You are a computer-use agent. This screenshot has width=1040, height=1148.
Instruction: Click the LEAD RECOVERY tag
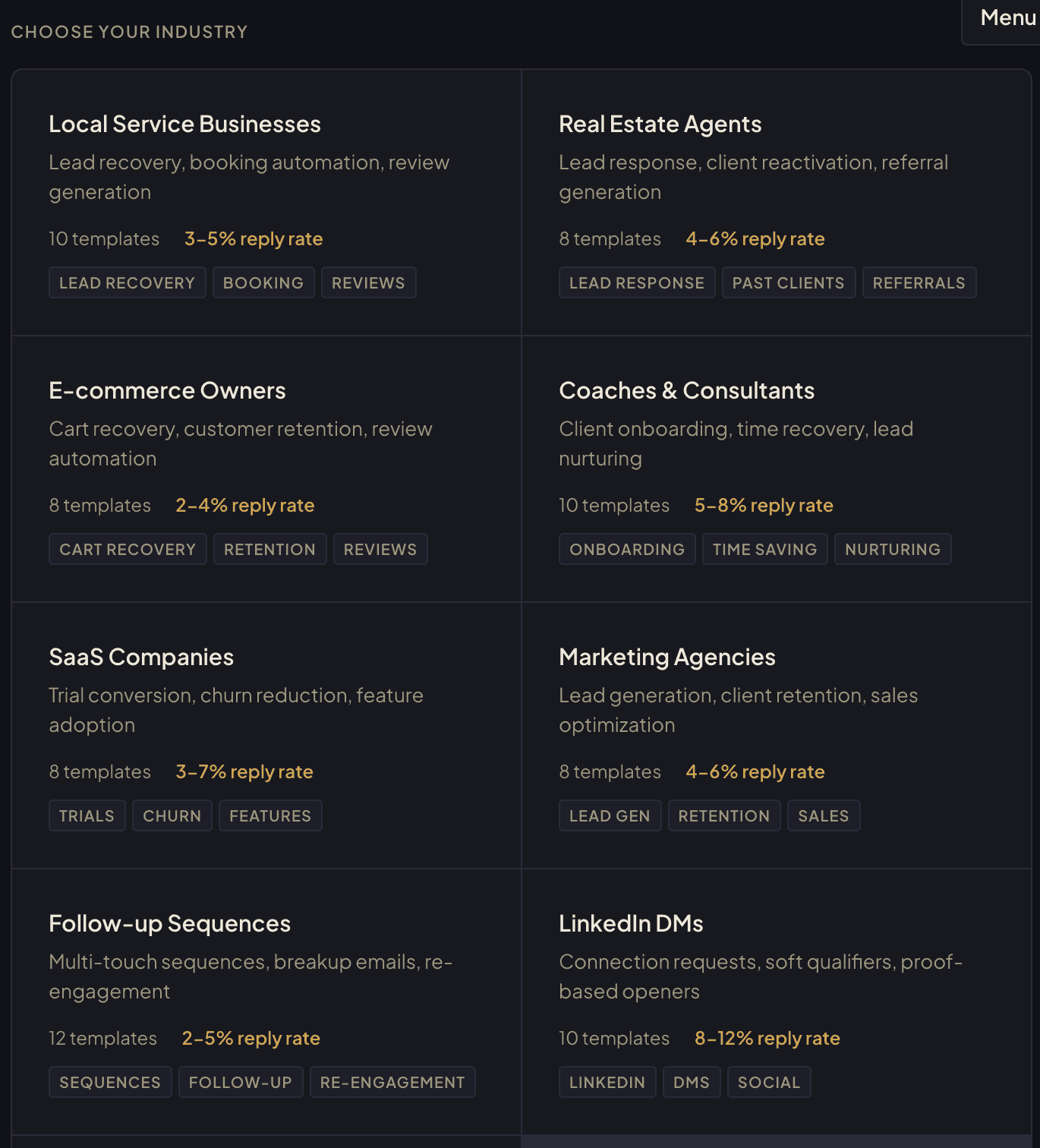127,283
